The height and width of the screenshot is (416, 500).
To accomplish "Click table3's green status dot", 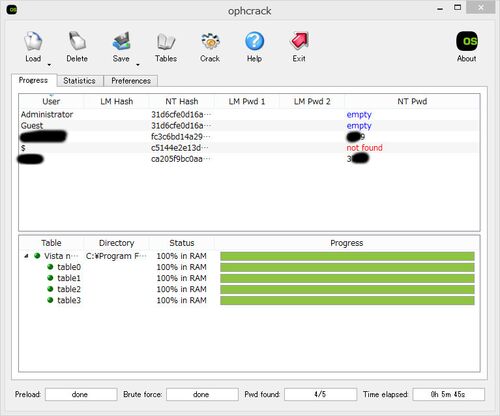I will [50, 300].
